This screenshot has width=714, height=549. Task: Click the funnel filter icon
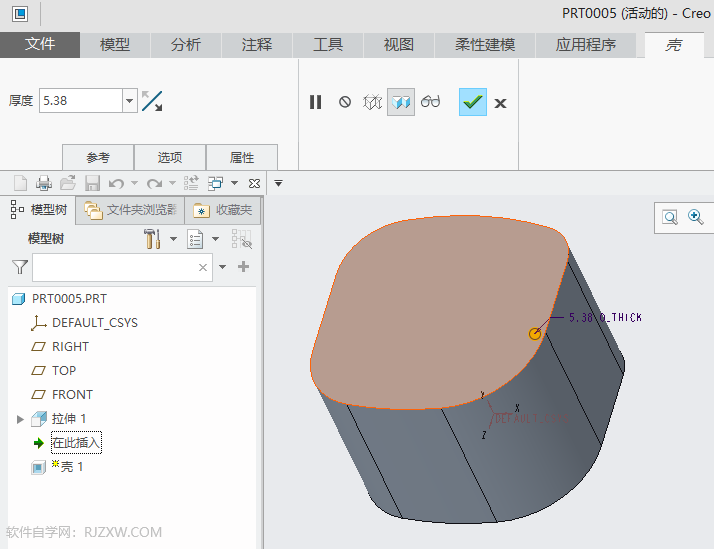click(x=20, y=267)
